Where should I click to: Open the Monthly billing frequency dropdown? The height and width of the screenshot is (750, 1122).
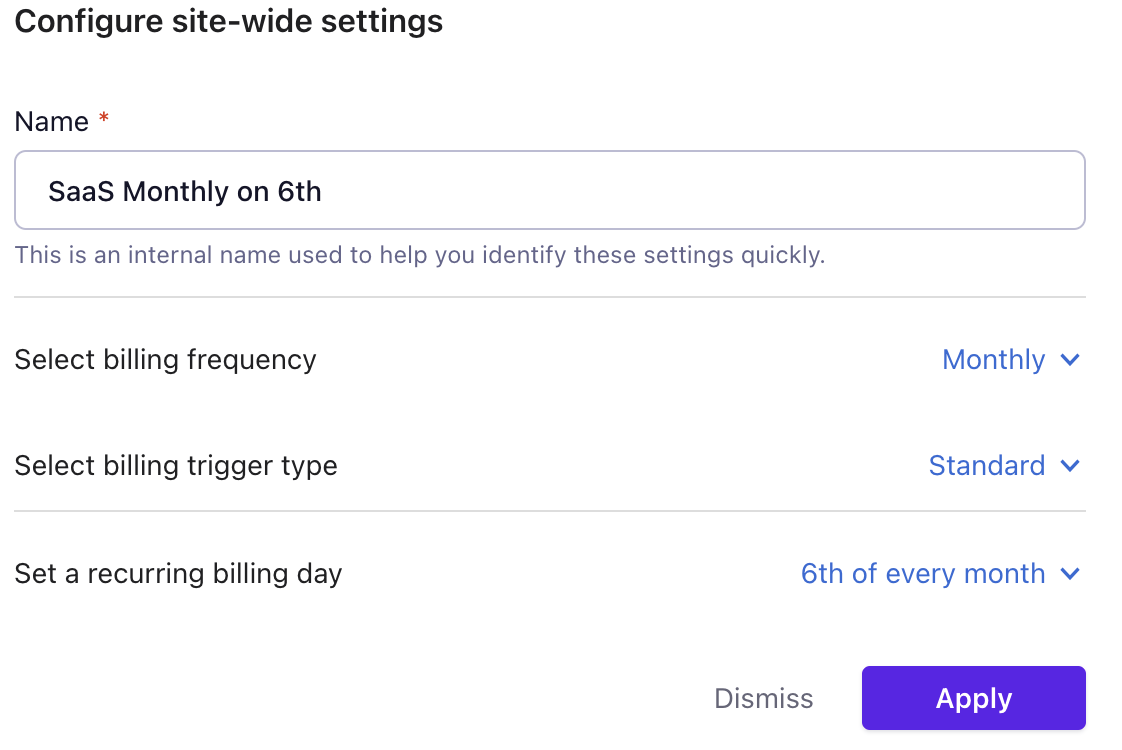pos(994,360)
